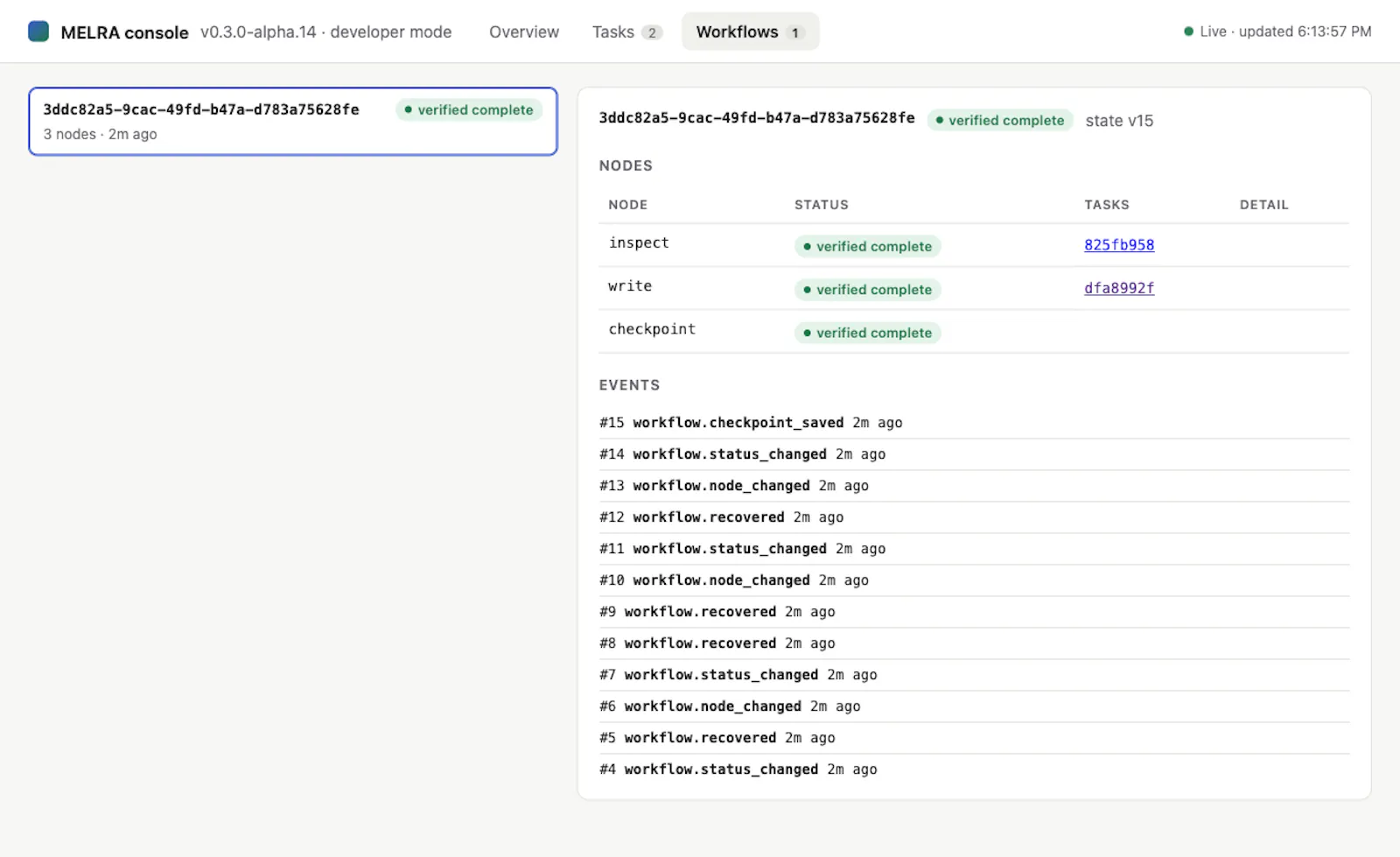Select event #11 workflow.status_changed
The image size is (1400, 857).
pyautogui.click(x=974, y=549)
